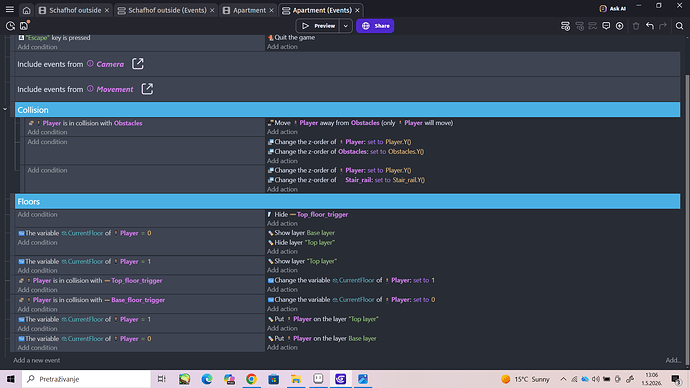Close the Schafhof outside tab
Viewport: 690px width, 388px height.
(x=107, y=10)
